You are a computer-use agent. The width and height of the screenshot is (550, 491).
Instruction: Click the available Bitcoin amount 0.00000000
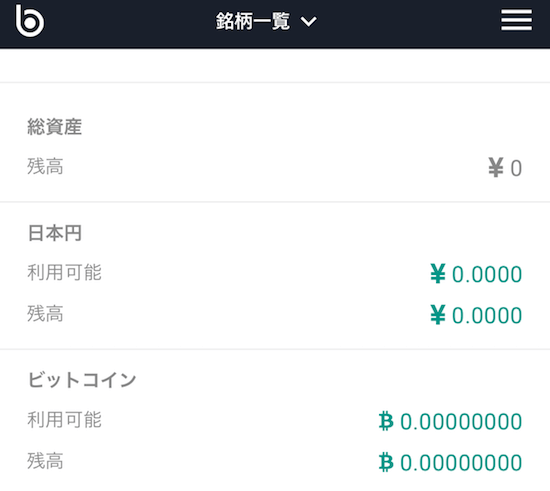[x=461, y=422]
